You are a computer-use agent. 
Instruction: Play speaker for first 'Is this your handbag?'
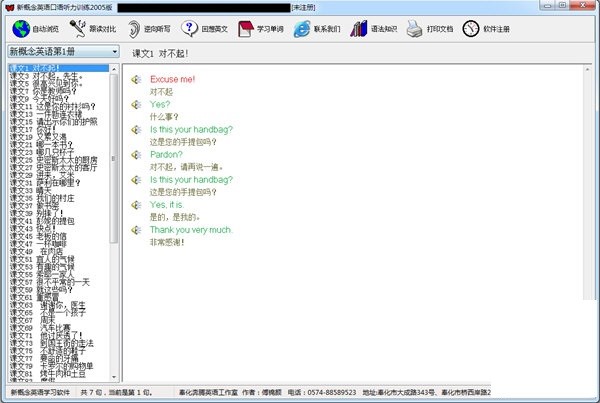[136, 130]
